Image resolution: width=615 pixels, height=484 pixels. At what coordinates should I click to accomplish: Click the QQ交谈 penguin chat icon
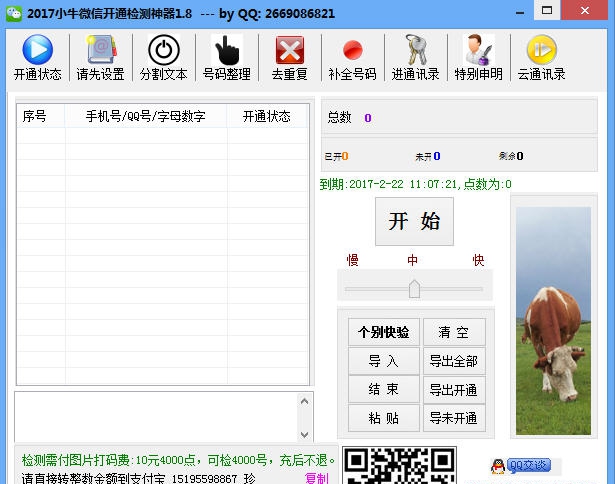[521, 466]
